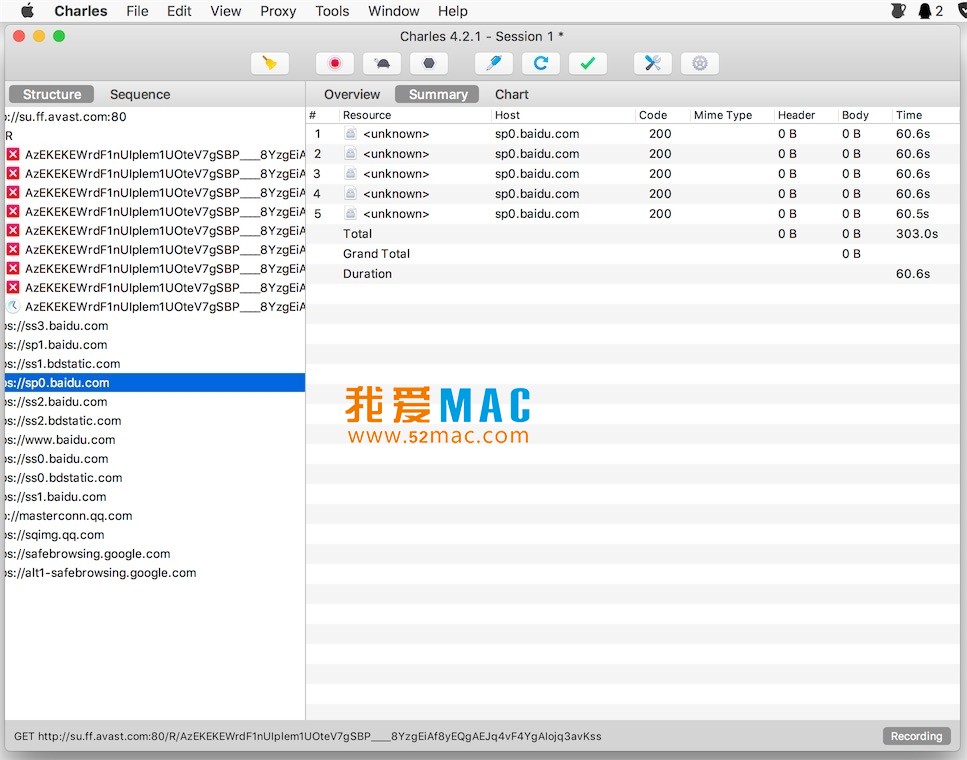967x760 pixels.
Task: Select ss0.bdstatic.com host in tree
Action: tap(64, 477)
